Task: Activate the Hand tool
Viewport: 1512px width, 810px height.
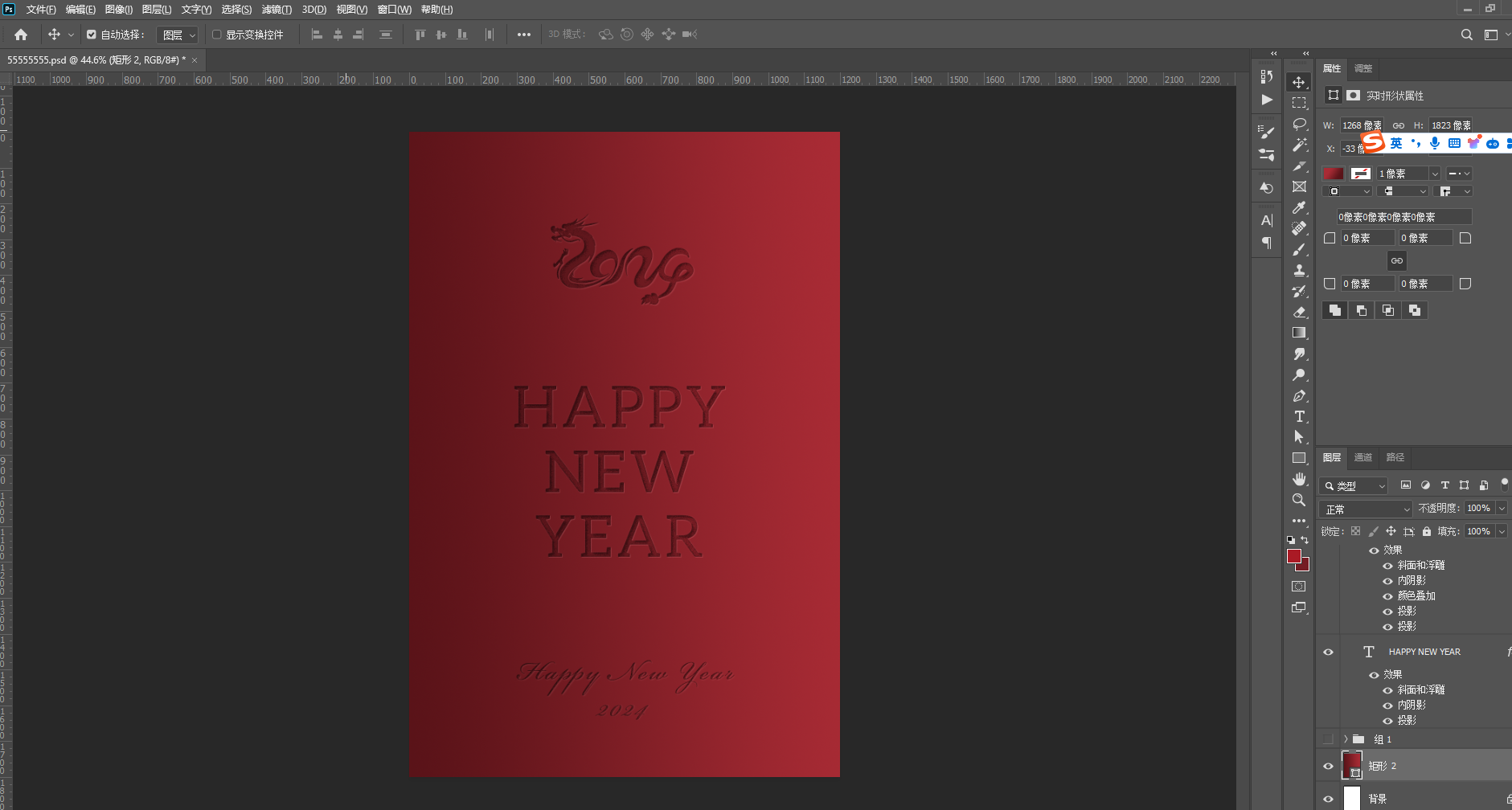Action: pyautogui.click(x=1299, y=479)
